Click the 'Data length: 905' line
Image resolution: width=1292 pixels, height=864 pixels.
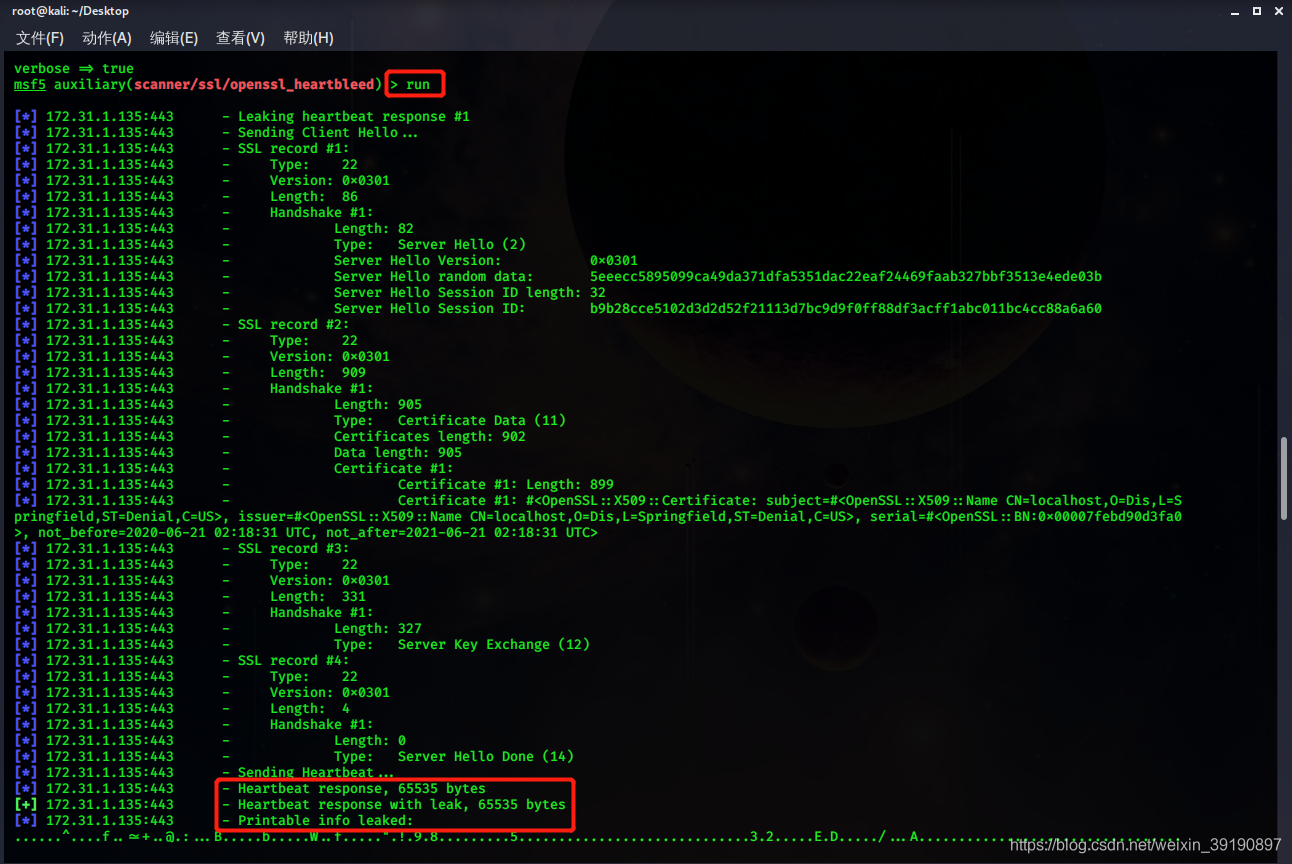coord(398,453)
